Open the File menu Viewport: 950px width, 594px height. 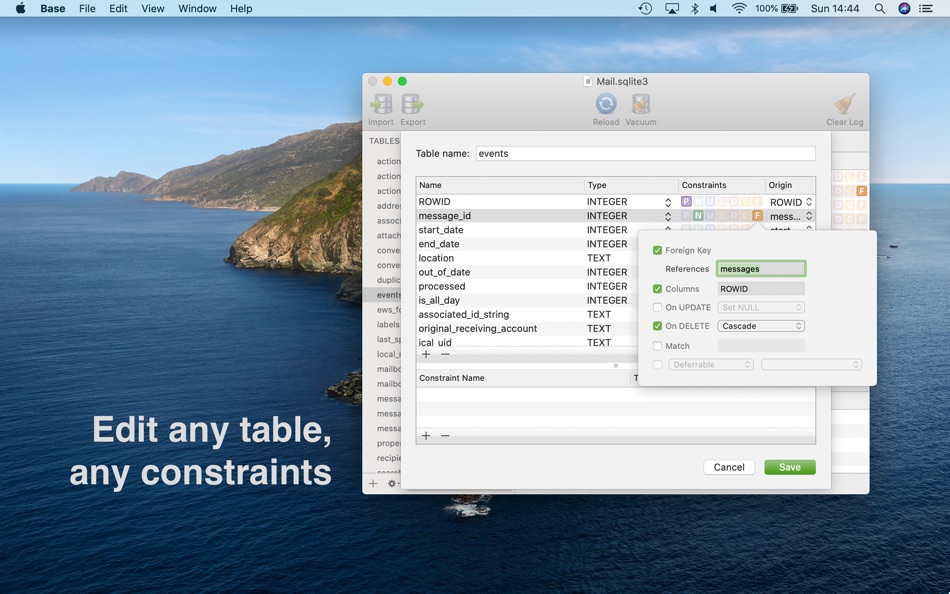(87, 8)
